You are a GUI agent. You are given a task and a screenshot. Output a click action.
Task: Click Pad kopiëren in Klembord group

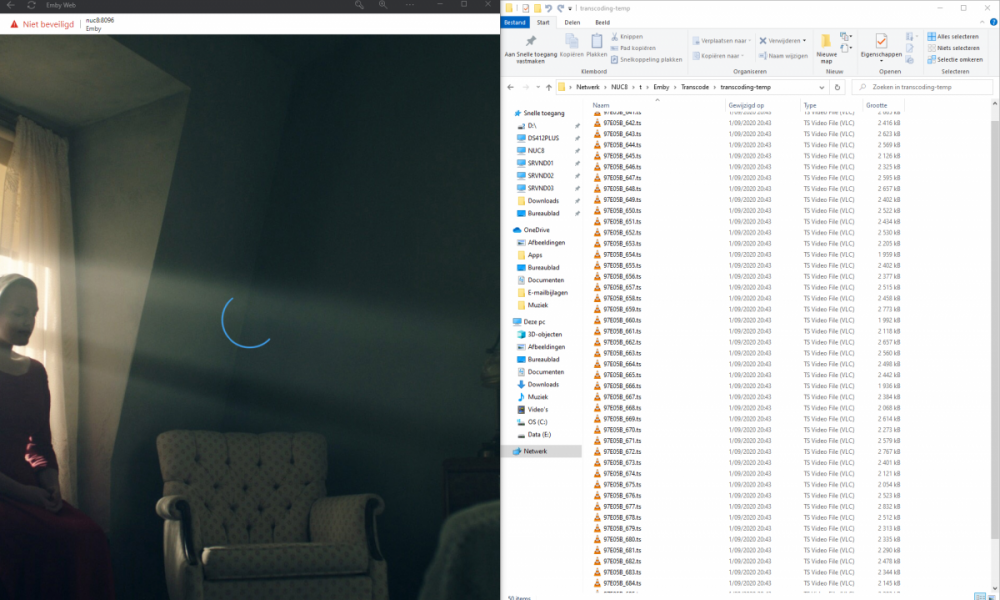point(633,48)
